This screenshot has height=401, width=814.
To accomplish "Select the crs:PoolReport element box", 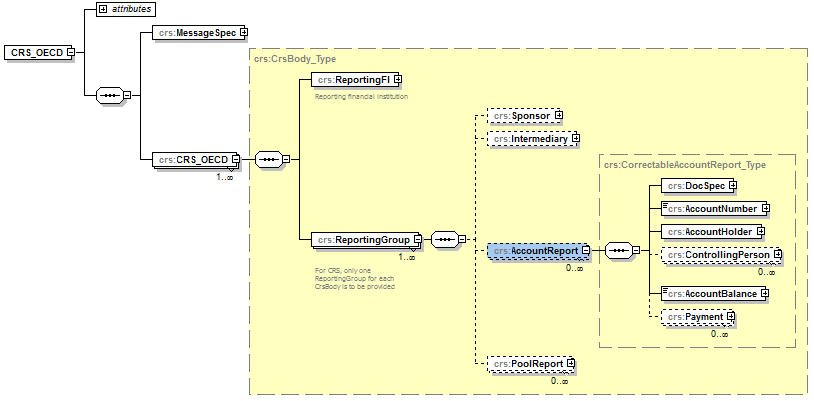I will (531, 364).
